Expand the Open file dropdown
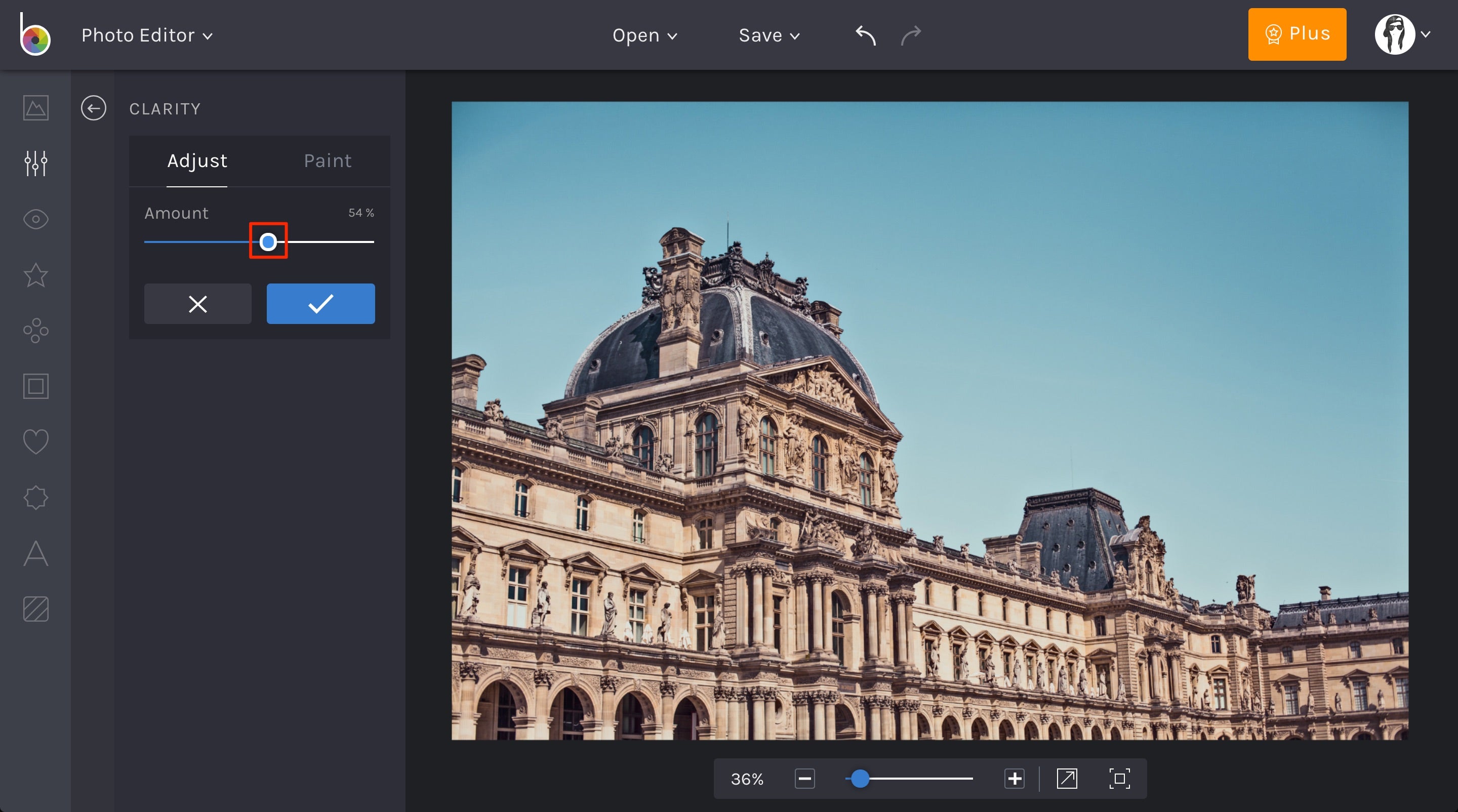This screenshot has width=1458, height=812. point(644,35)
